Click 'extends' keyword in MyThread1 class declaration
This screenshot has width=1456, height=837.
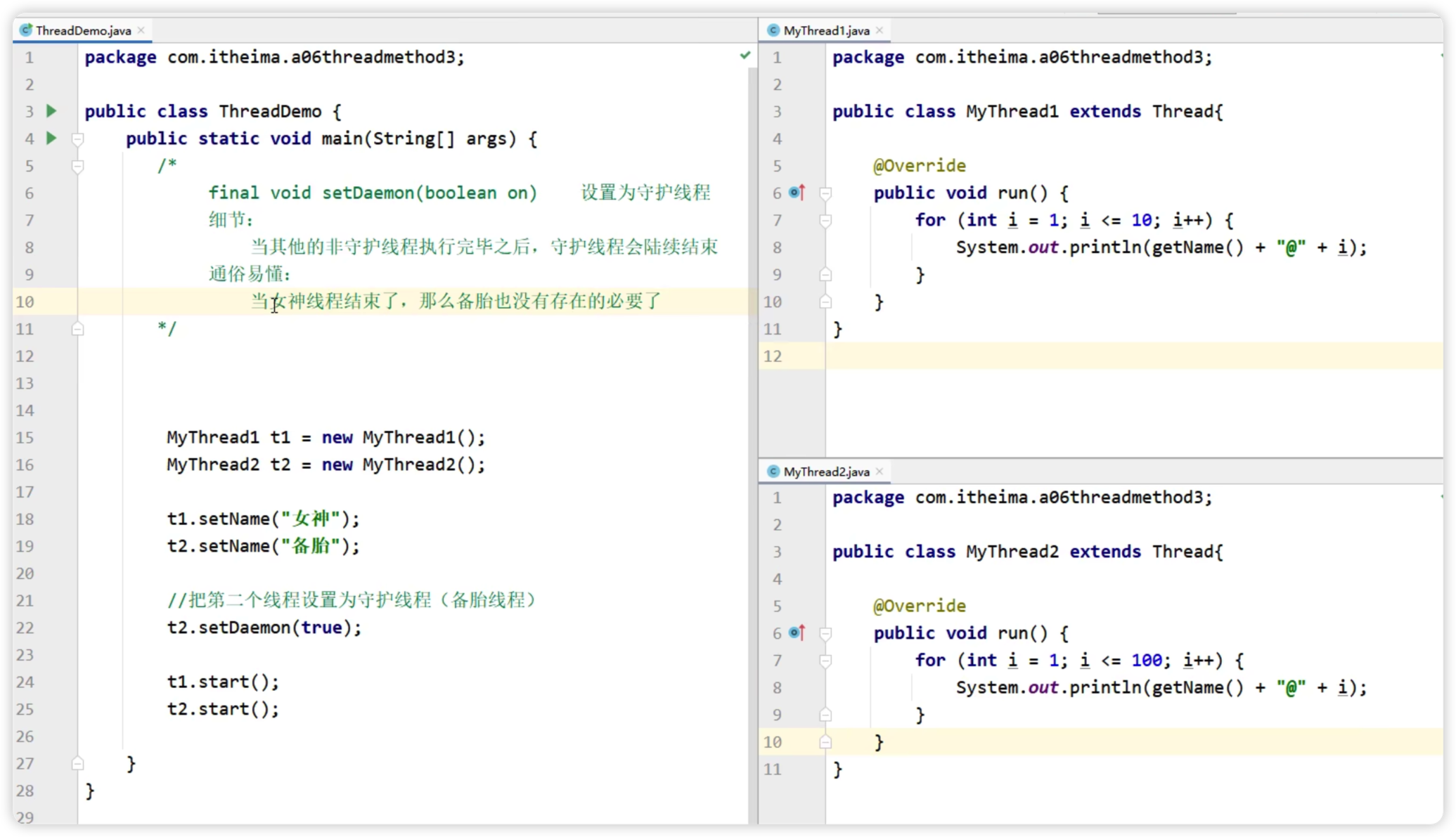point(1105,111)
